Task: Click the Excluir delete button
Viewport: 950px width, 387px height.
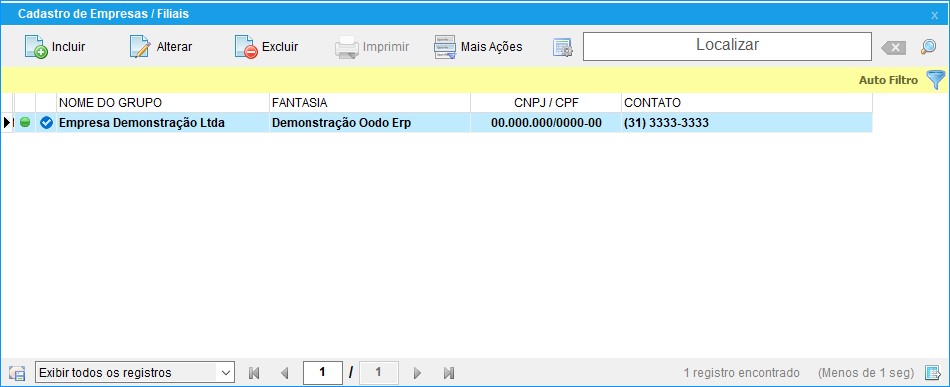Action: tap(267, 47)
